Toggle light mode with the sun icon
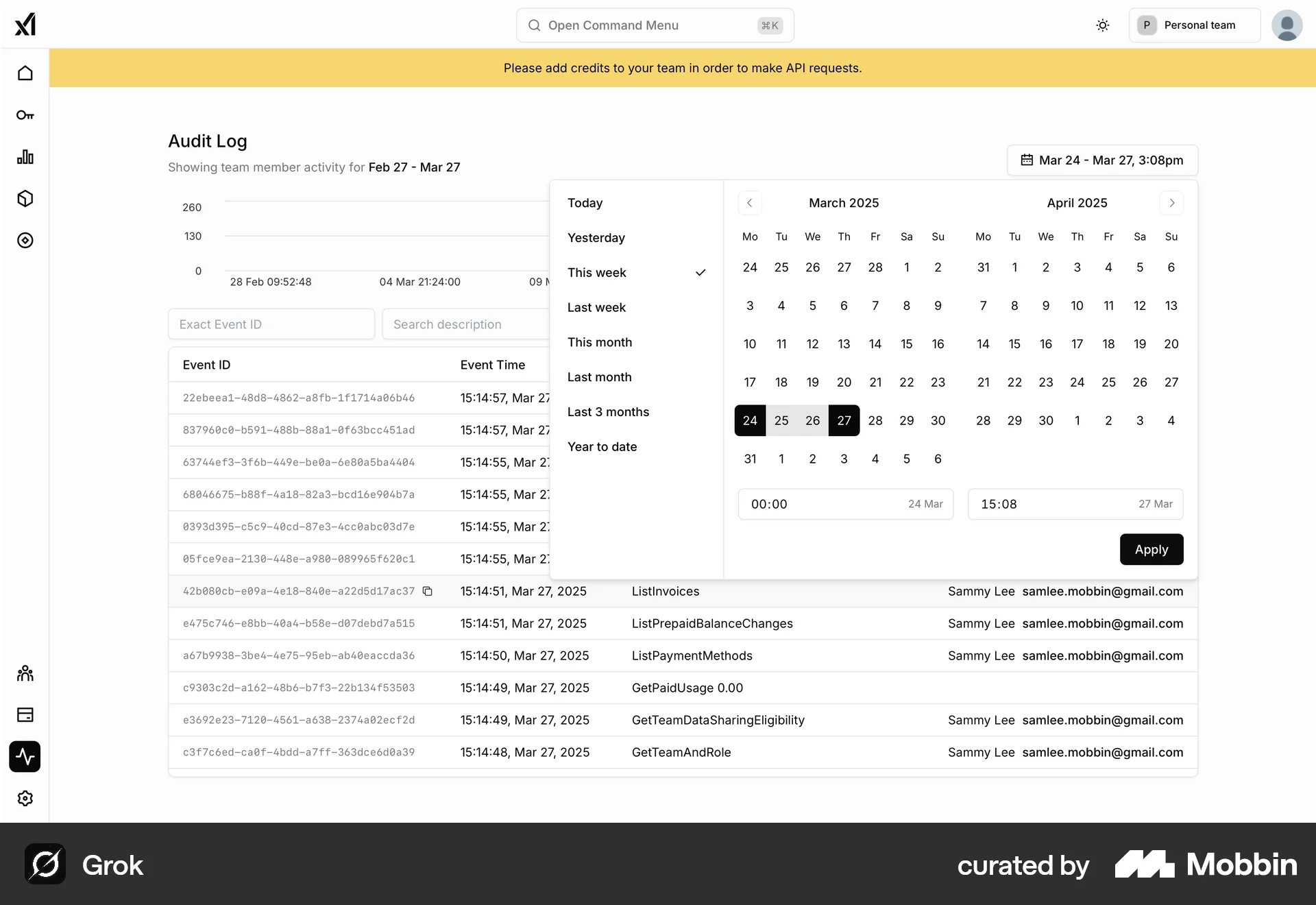1316x905 pixels. click(x=1102, y=25)
